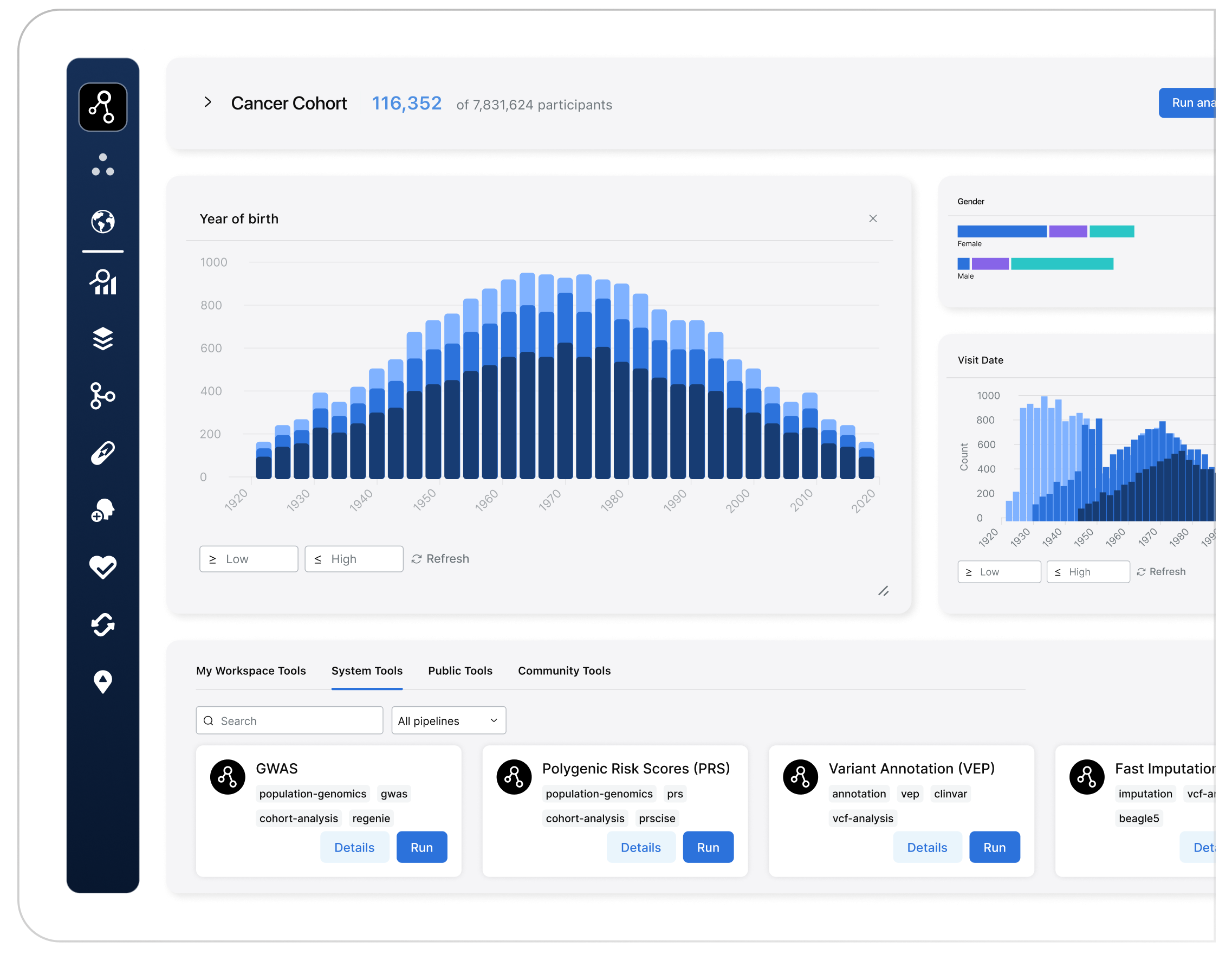Click the gwas tag

pos(394,794)
